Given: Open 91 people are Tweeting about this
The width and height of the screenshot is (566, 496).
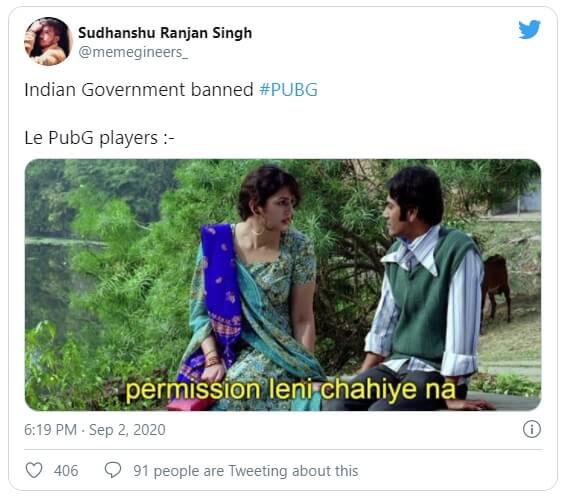Looking at the screenshot, I should pos(245,471).
